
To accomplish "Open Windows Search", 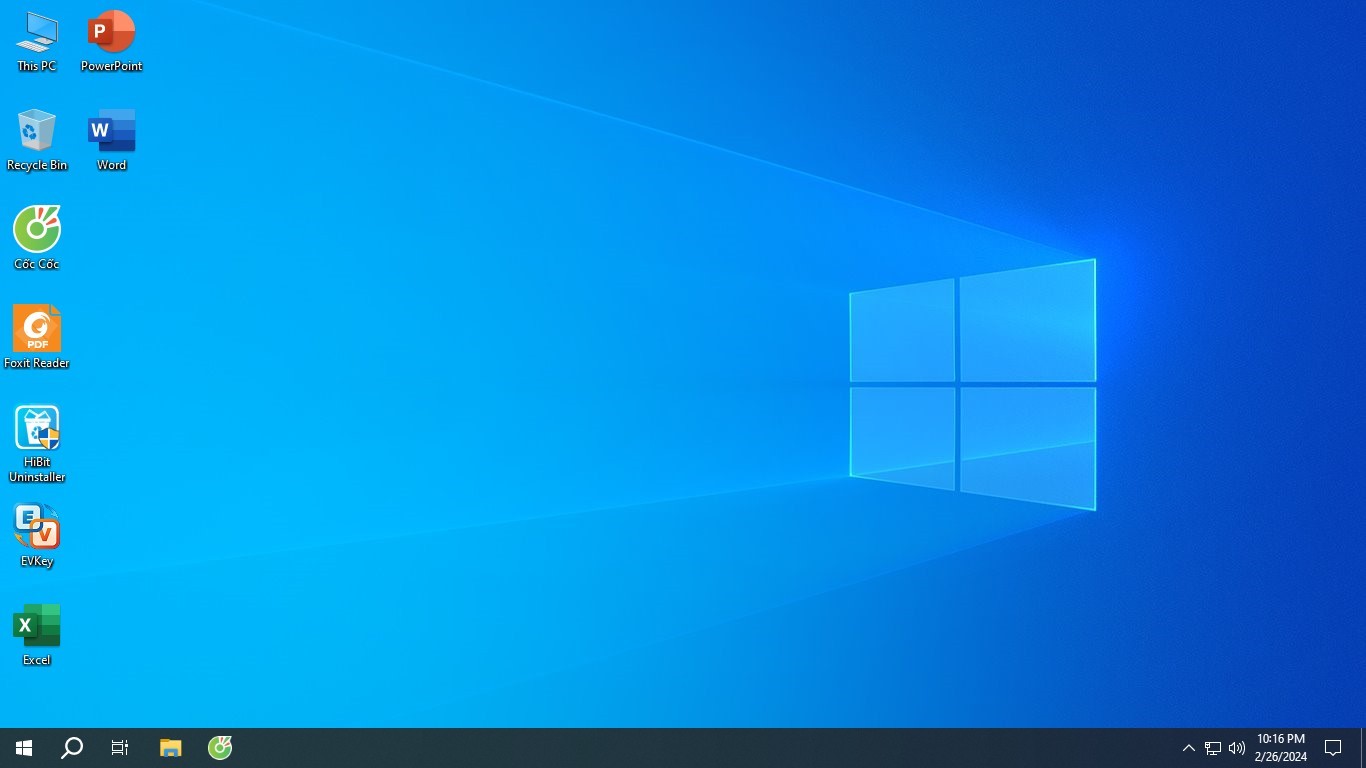I will tap(71, 747).
